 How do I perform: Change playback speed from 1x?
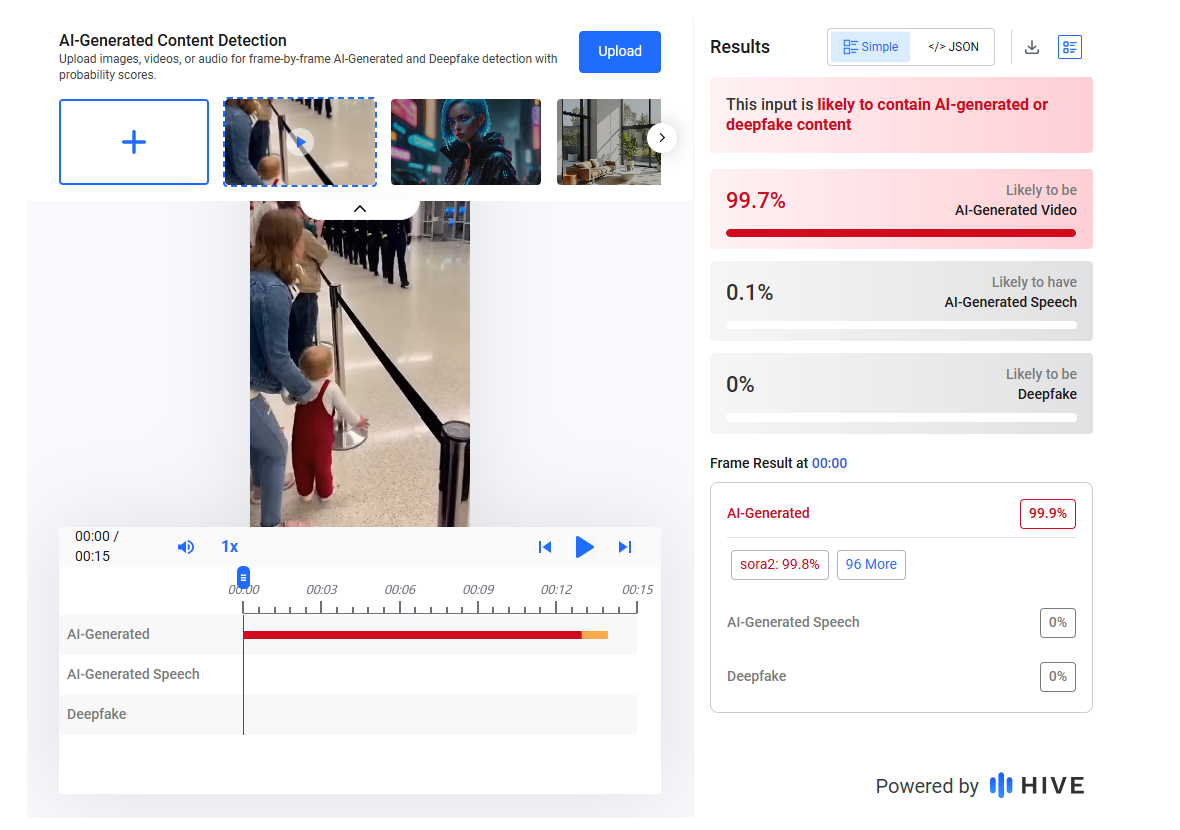230,547
